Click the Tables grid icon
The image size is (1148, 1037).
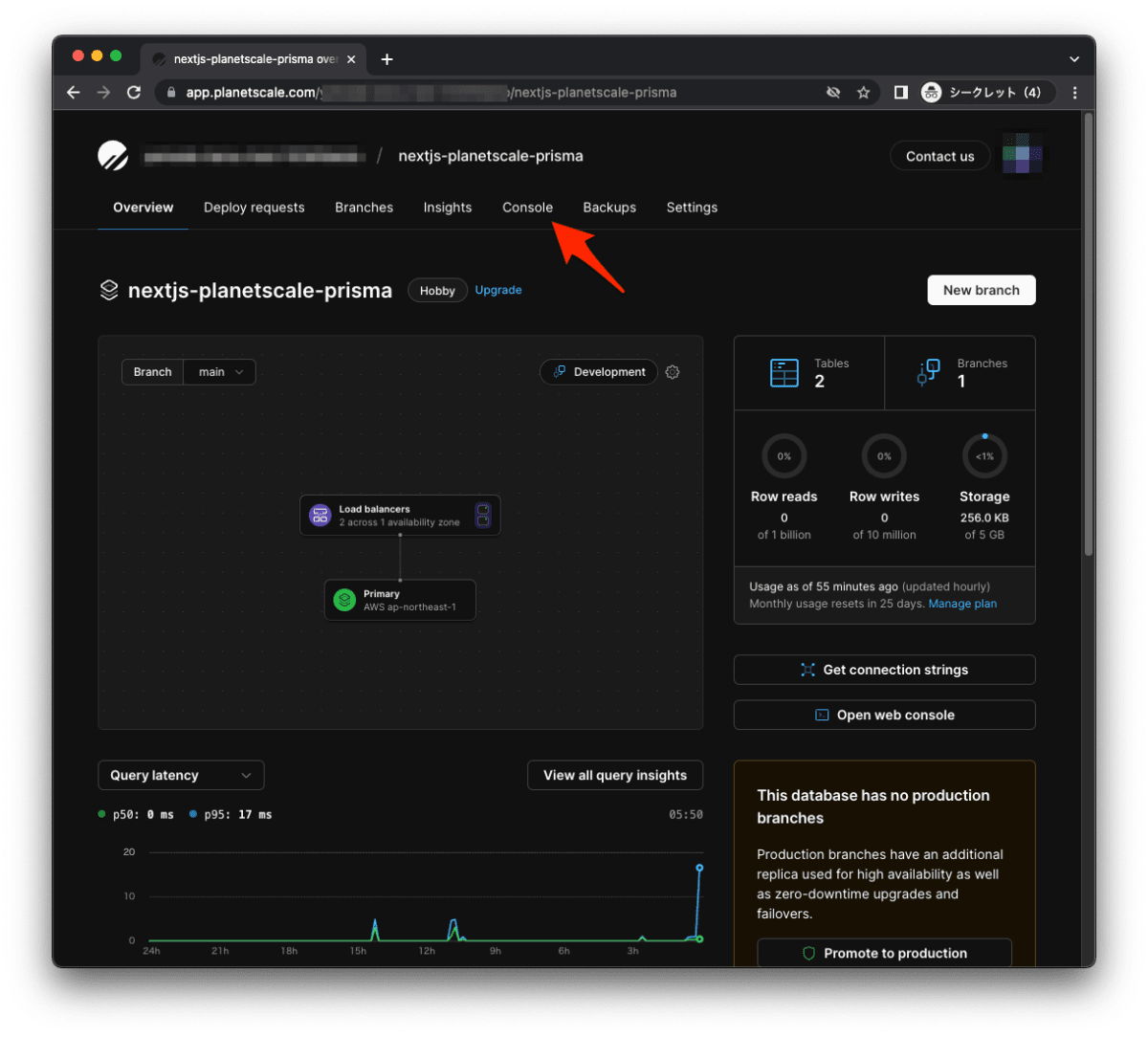tap(784, 373)
